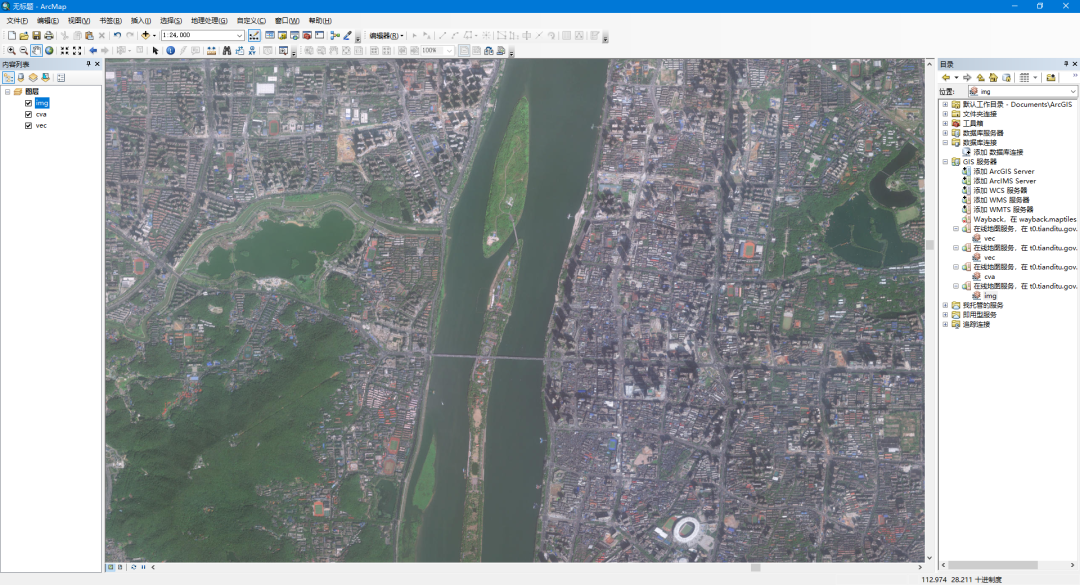Open the Find binoculars tool

tap(227, 50)
